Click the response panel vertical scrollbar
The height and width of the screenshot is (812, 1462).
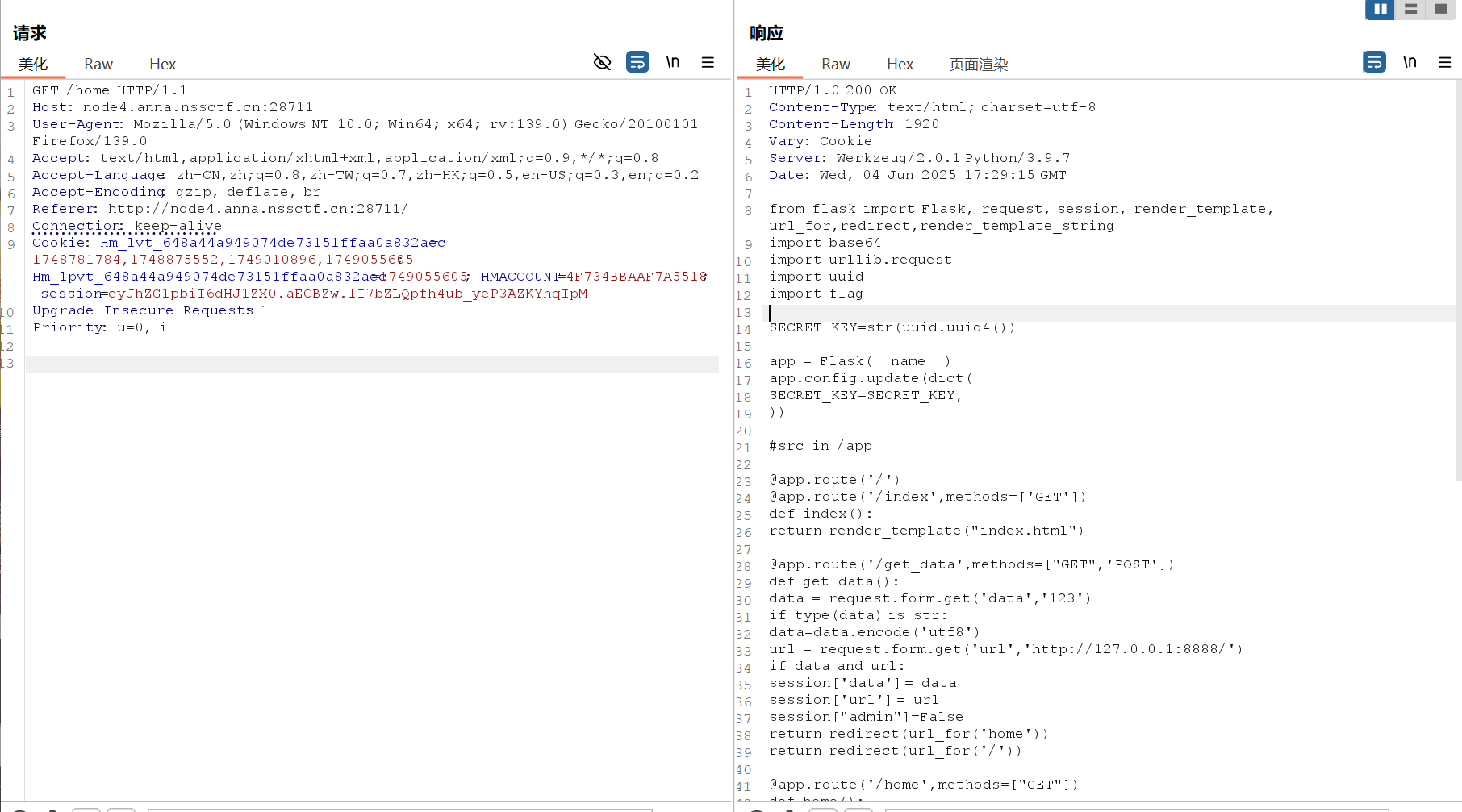coord(1458,282)
